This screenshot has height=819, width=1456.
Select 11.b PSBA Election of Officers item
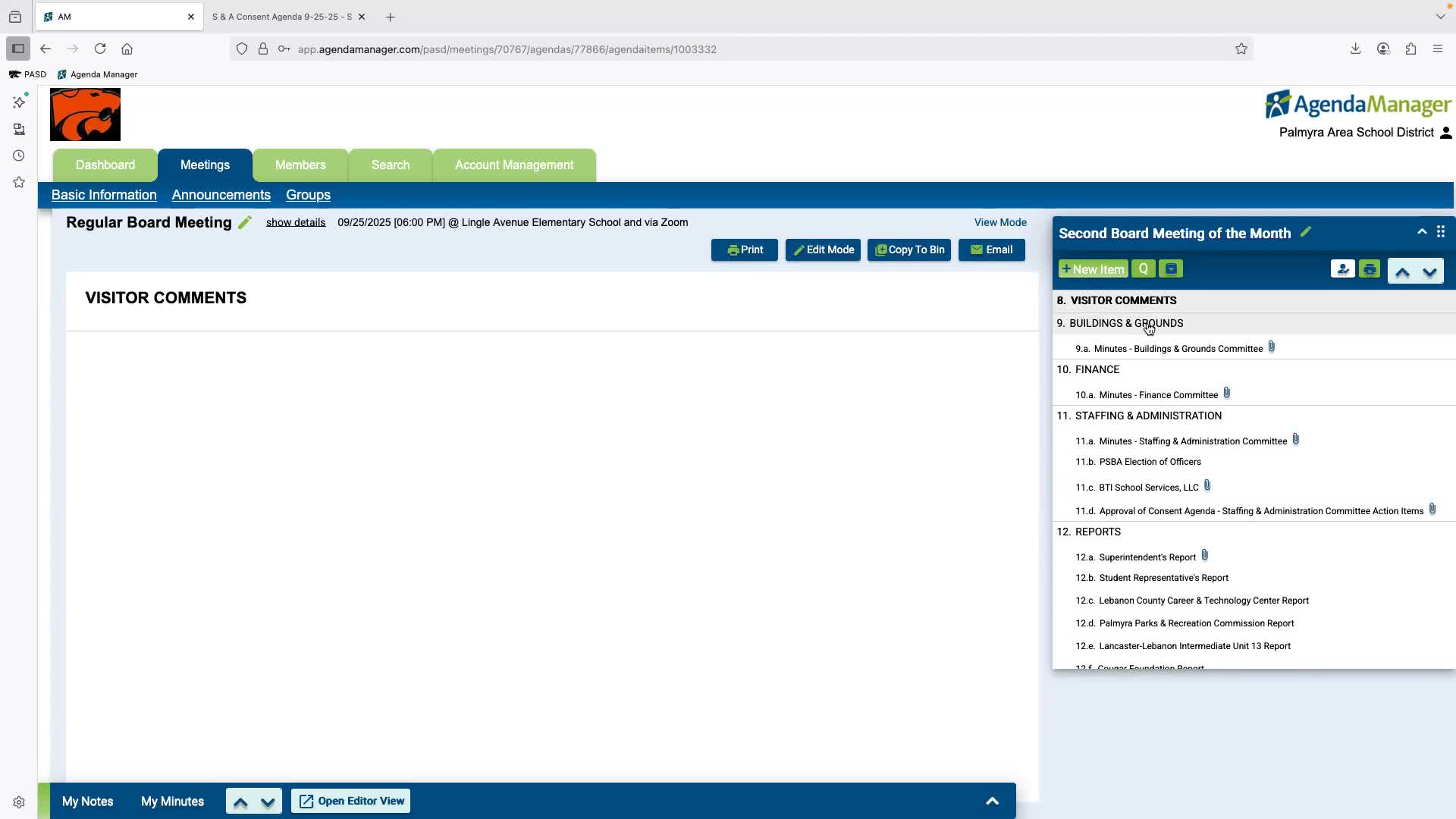coord(1150,462)
